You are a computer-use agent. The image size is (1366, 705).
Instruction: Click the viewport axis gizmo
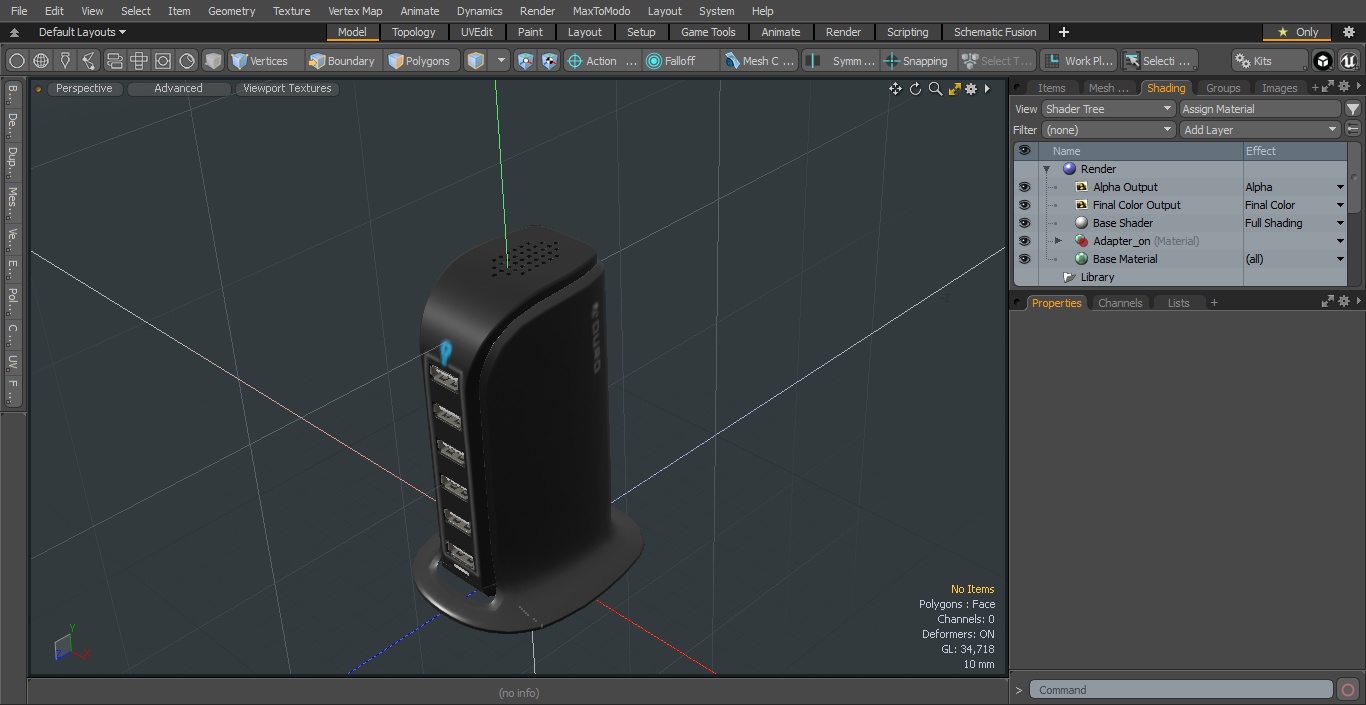[x=71, y=643]
